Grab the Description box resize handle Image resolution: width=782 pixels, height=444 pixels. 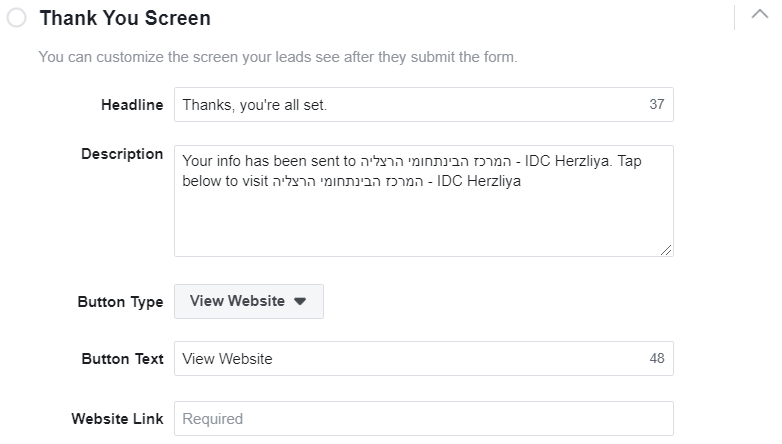coord(666,249)
